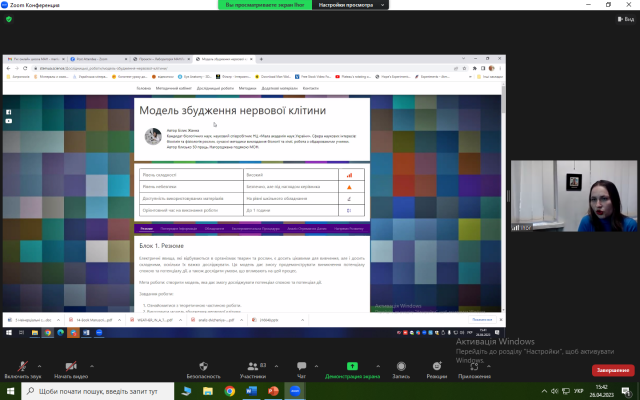The width and height of the screenshot is (640, 400).
Task: Click the green encryption shield icon
Action: (9, 19)
